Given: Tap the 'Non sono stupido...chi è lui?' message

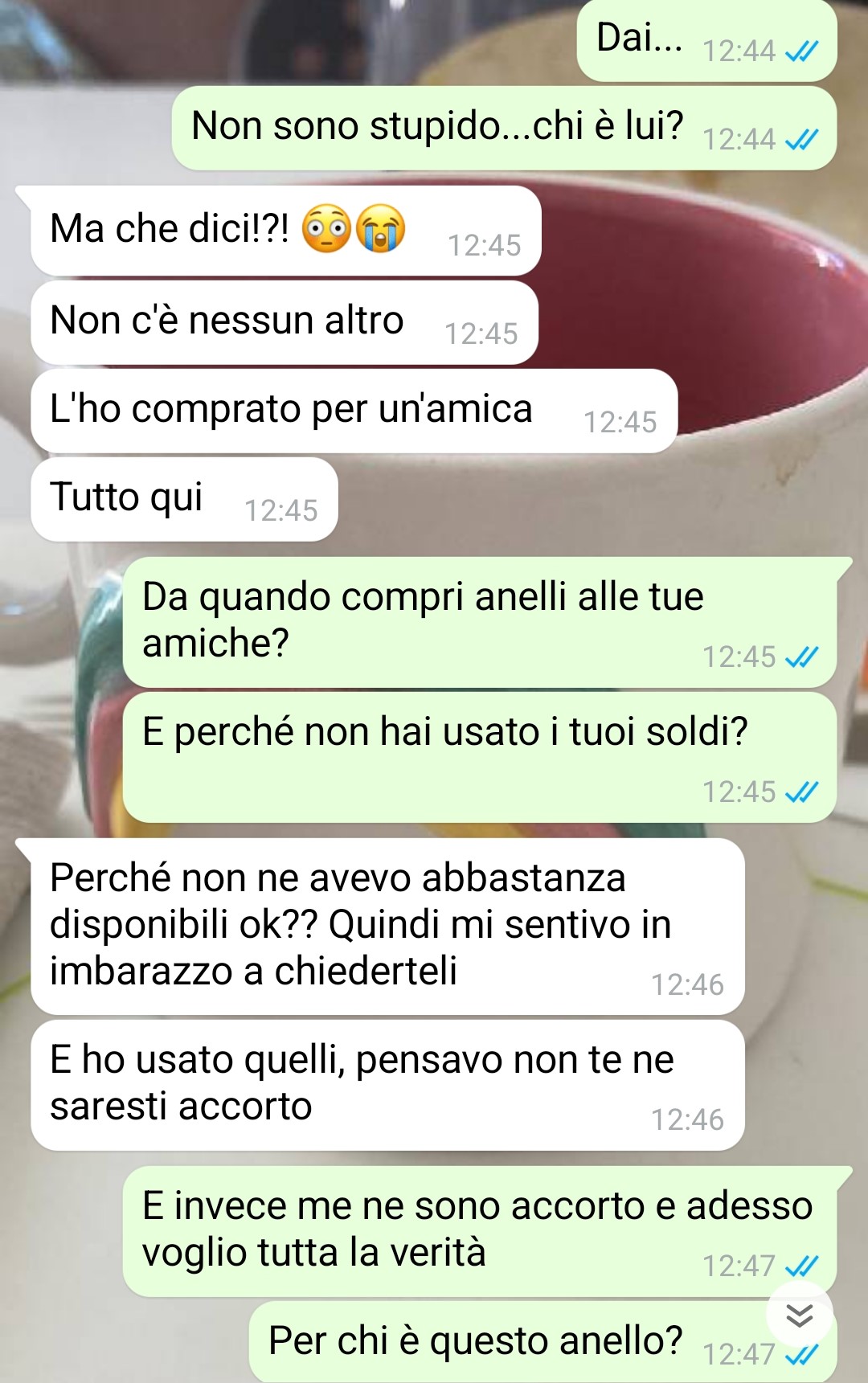Looking at the screenshot, I should pos(504,128).
